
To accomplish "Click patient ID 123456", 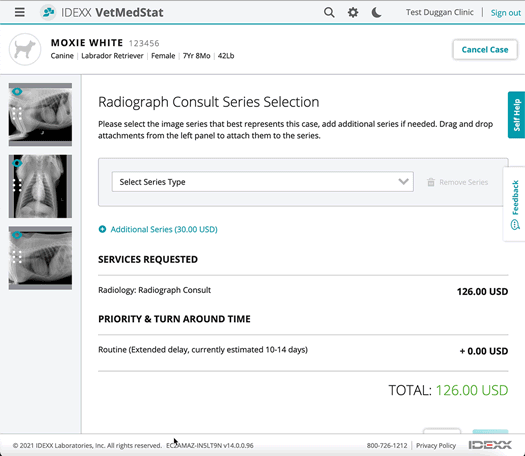I will click(x=144, y=44).
